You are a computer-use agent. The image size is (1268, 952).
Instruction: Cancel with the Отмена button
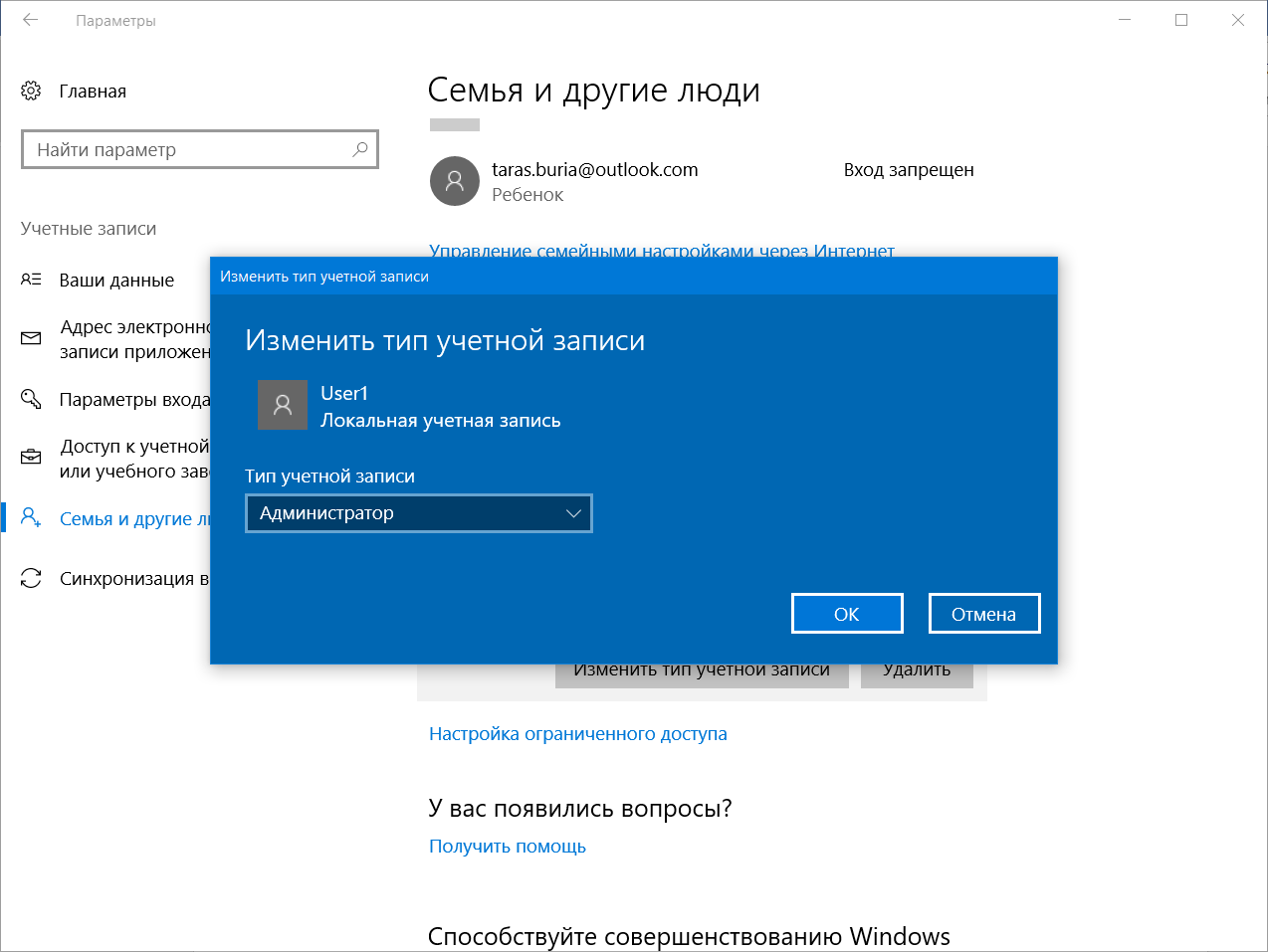[984, 614]
